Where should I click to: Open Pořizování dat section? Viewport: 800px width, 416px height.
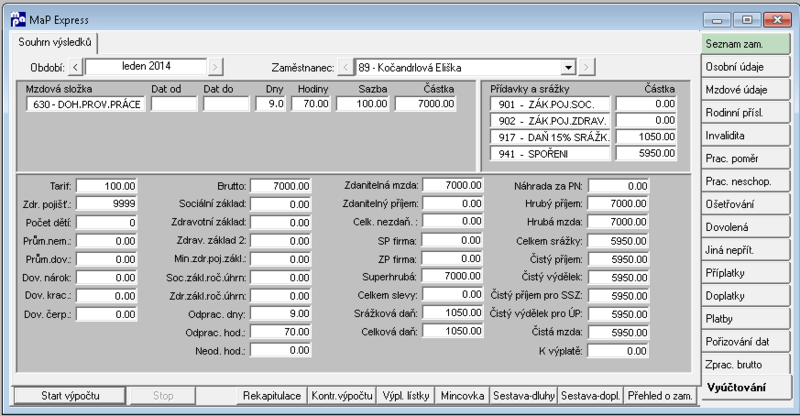point(745,342)
